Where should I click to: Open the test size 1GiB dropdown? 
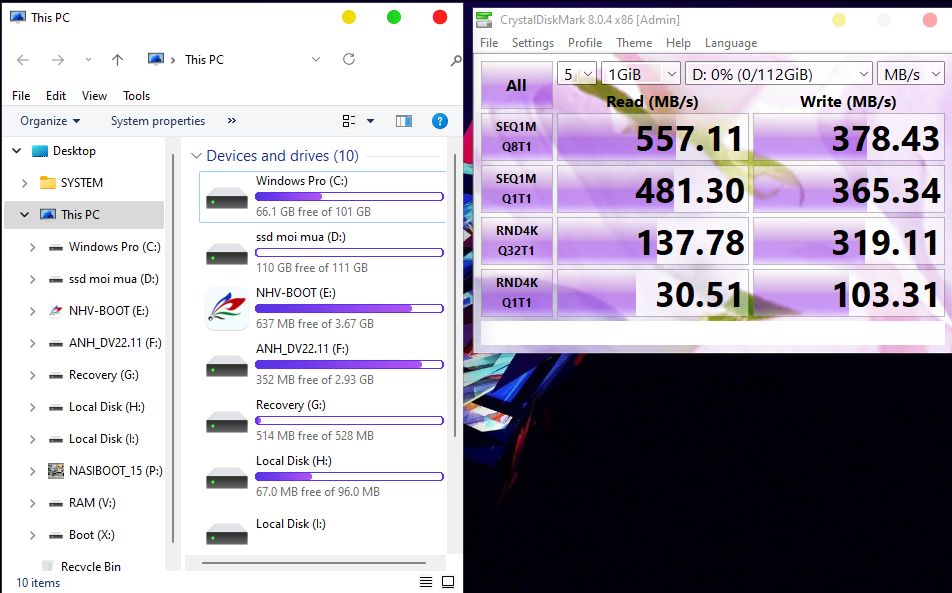coord(640,74)
